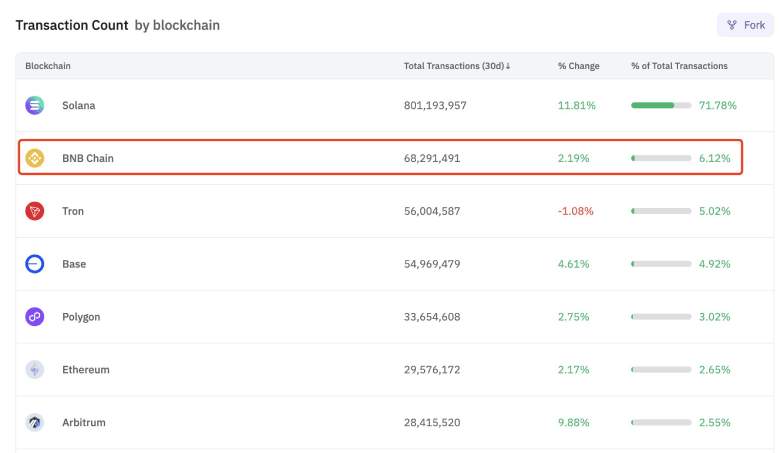The image size is (780, 453).
Task: Click the Ethereum logo icon
Action: [x=35, y=370]
